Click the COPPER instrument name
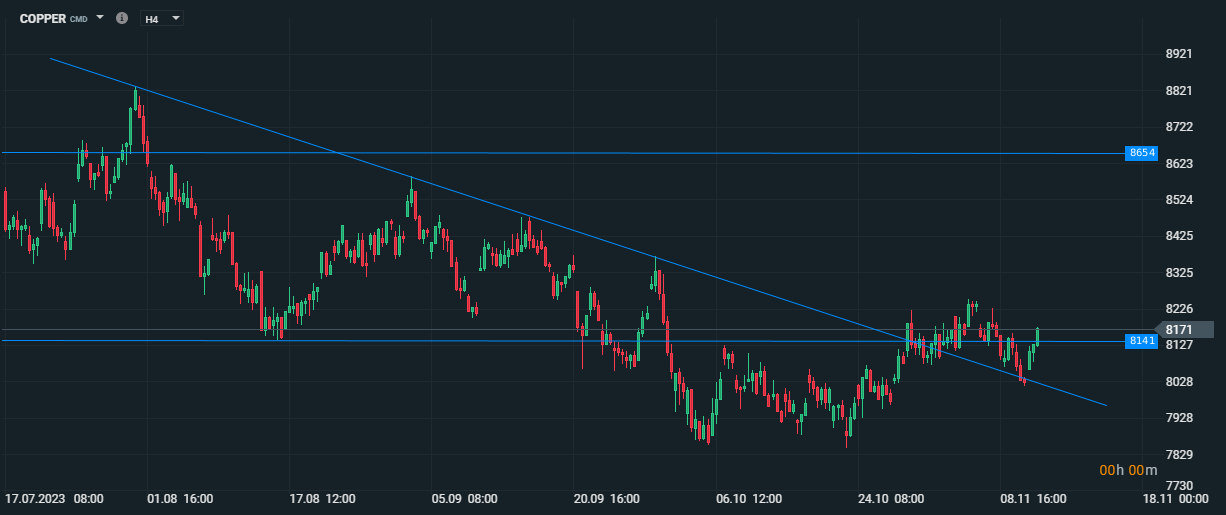Screen dimensions: 1226x515 point(43,18)
